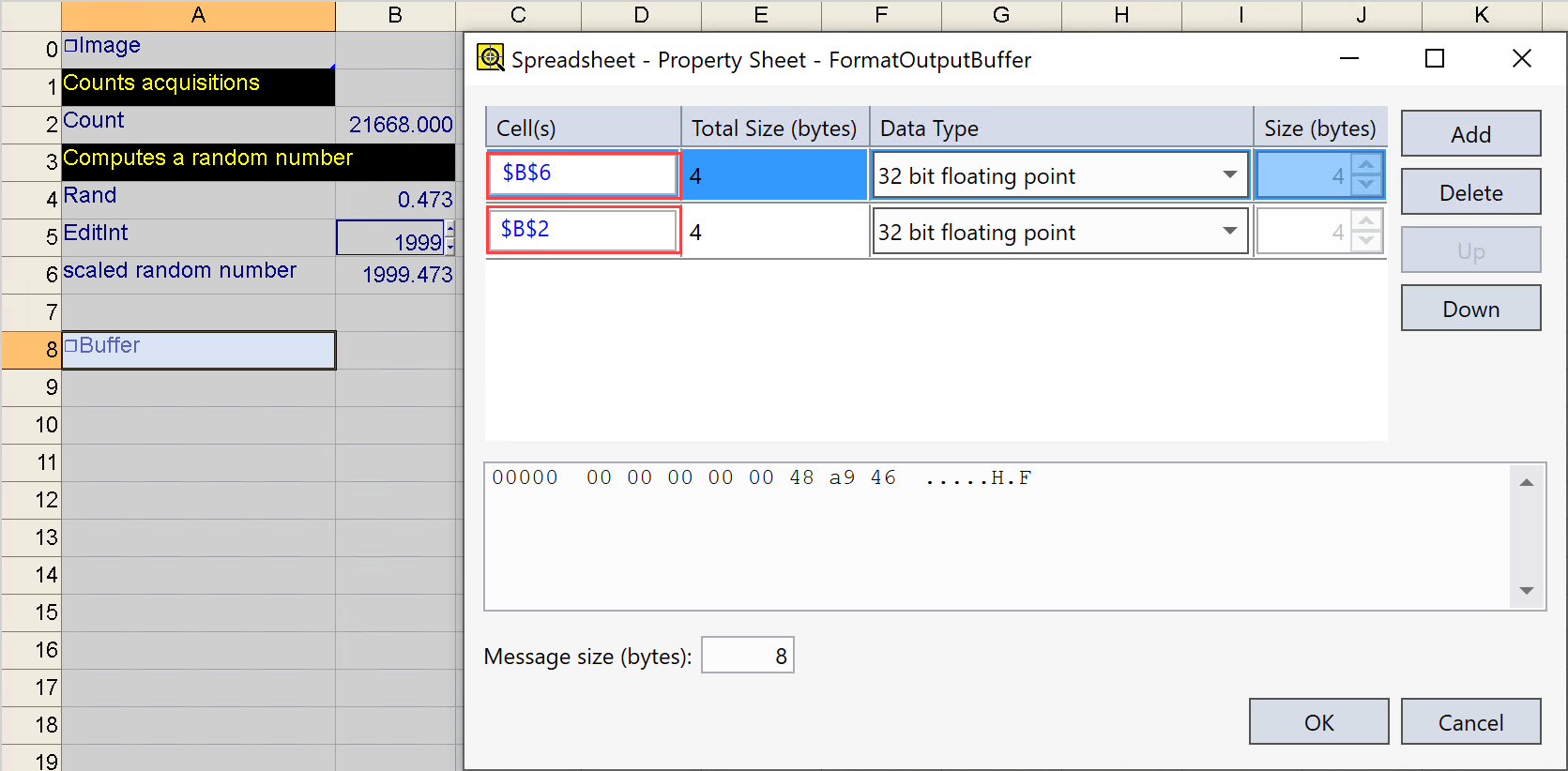
Task: Select the Buffer cell in column A
Action: click(x=197, y=349)
